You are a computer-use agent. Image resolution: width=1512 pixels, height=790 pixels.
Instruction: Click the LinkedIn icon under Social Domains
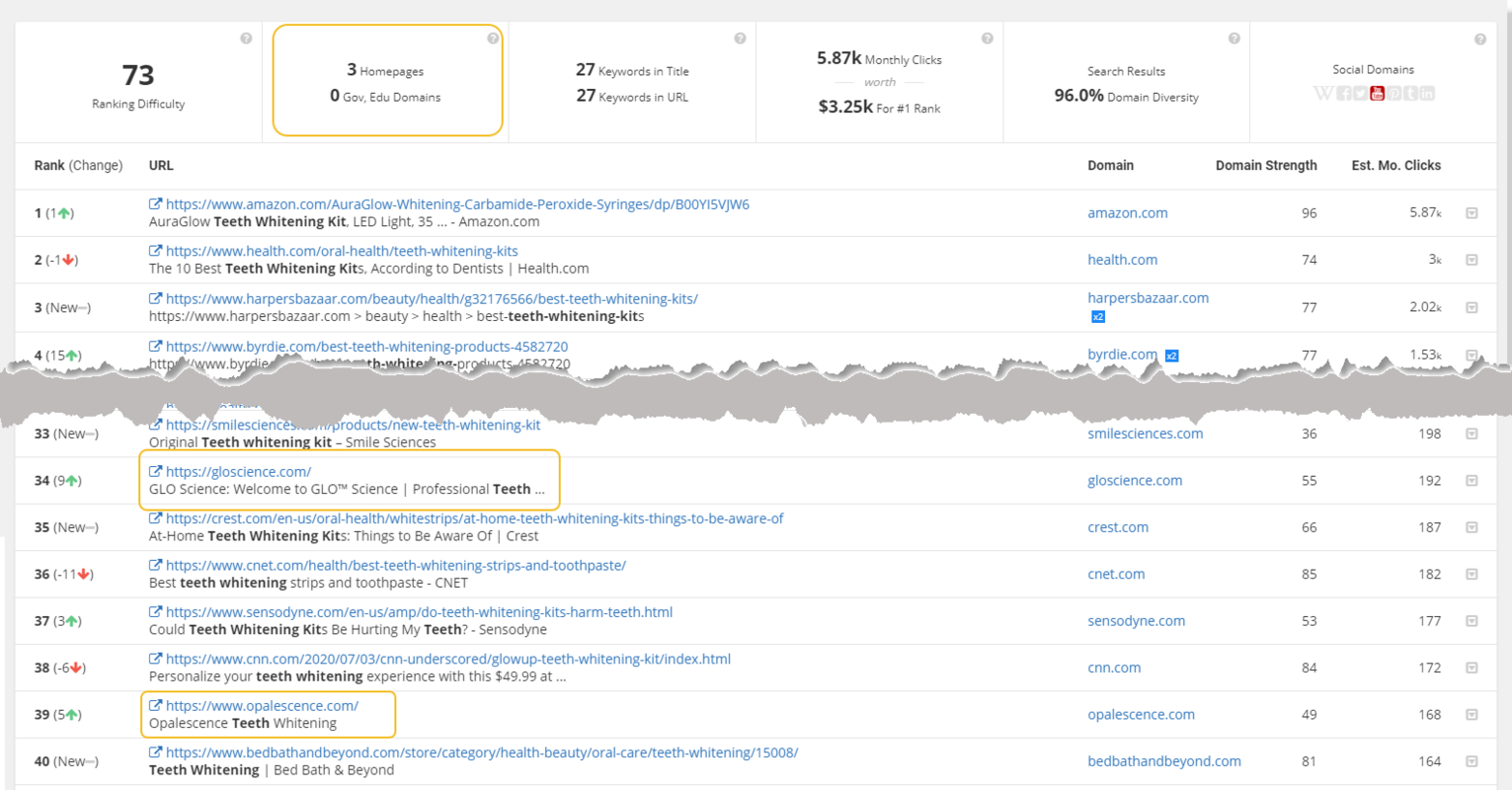pos(1427,94)
